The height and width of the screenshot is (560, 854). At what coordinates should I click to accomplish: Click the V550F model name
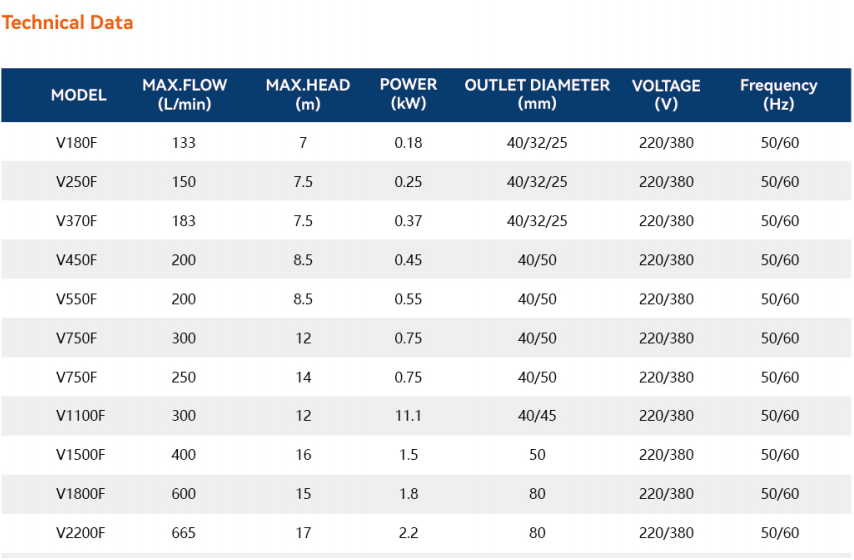pos(77,299)
